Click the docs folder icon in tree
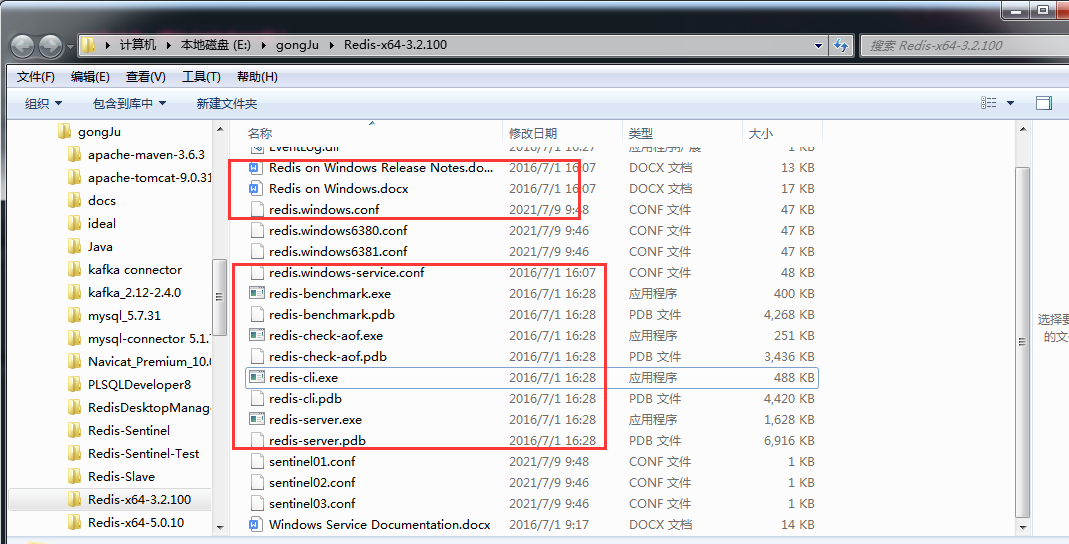Screen dimensions: 1069x544 coord(75,201)
